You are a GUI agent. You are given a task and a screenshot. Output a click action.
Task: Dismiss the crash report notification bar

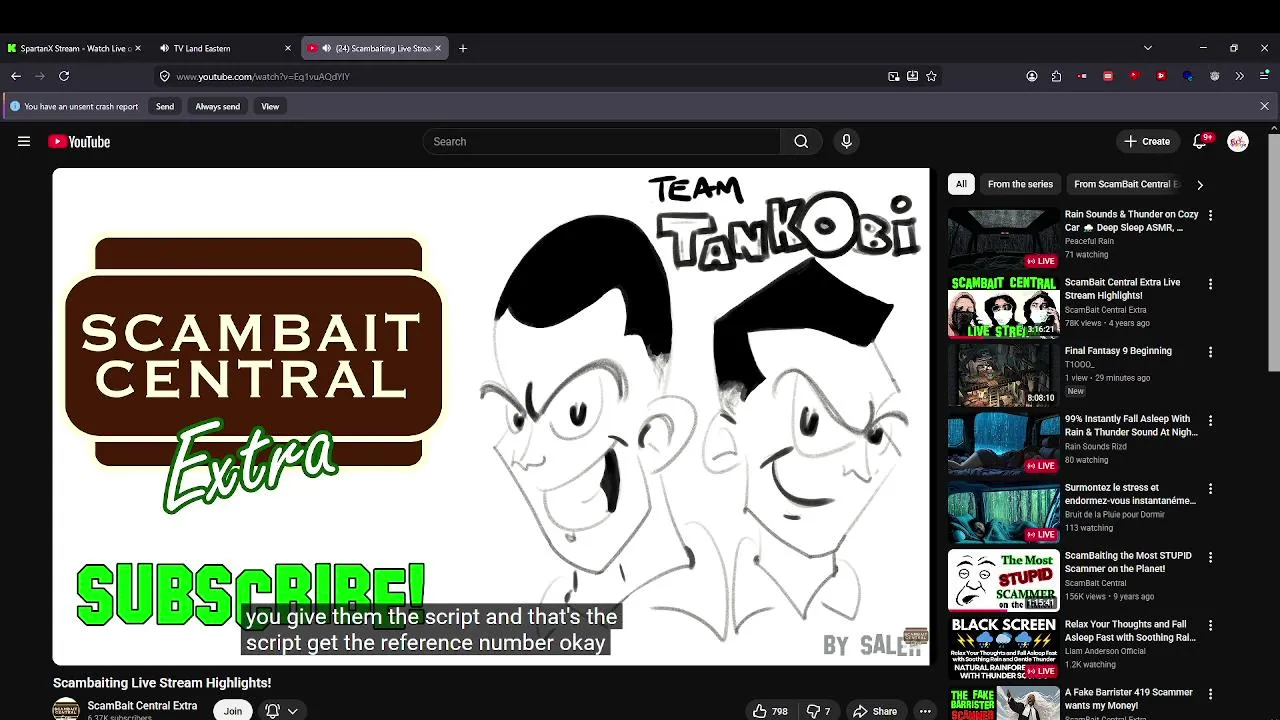pyautogui.click(x=1264, y=106)
